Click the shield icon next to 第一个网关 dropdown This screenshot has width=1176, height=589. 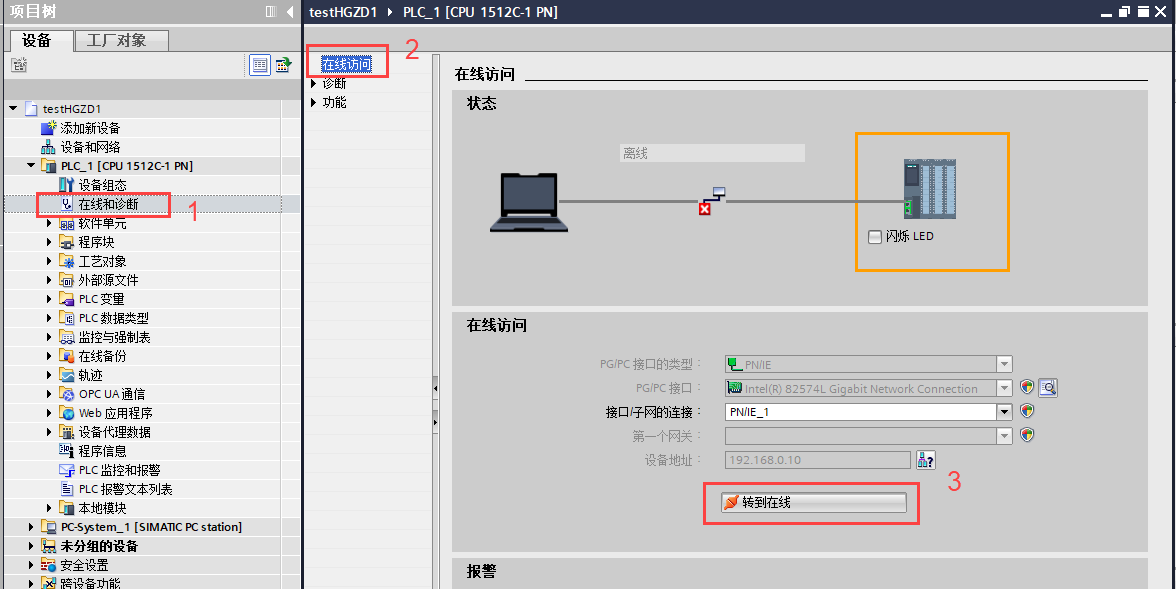coord(1025,435)
